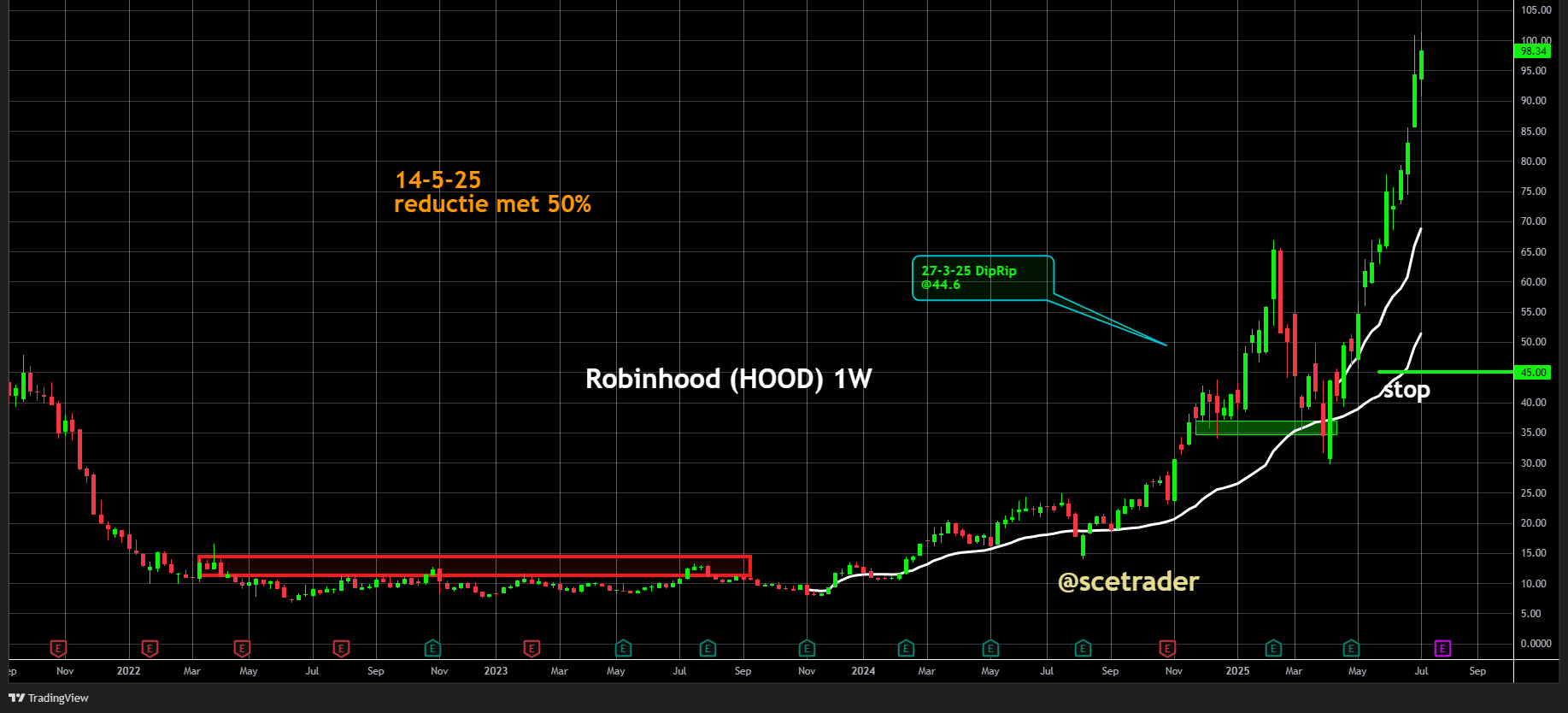Open the red earnings marker just after 2022 label

[x=150, y=649]
